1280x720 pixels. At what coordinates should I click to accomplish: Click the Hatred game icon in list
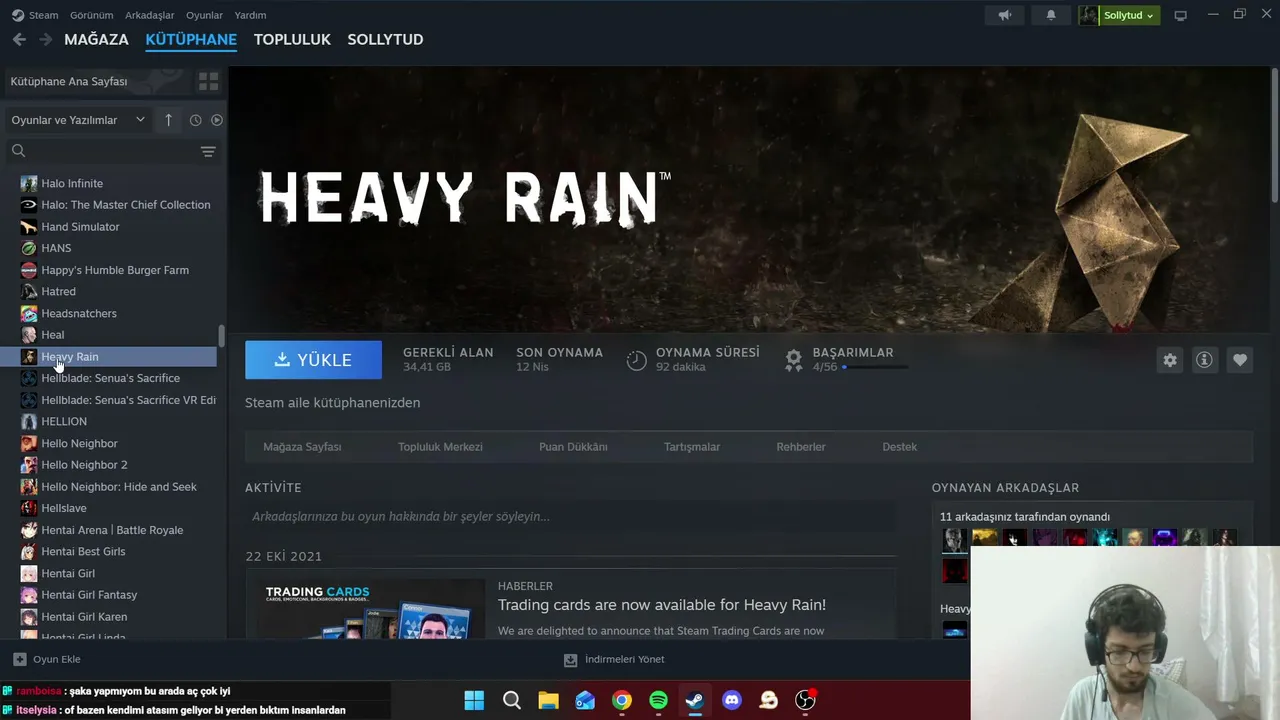click(29, 291)
